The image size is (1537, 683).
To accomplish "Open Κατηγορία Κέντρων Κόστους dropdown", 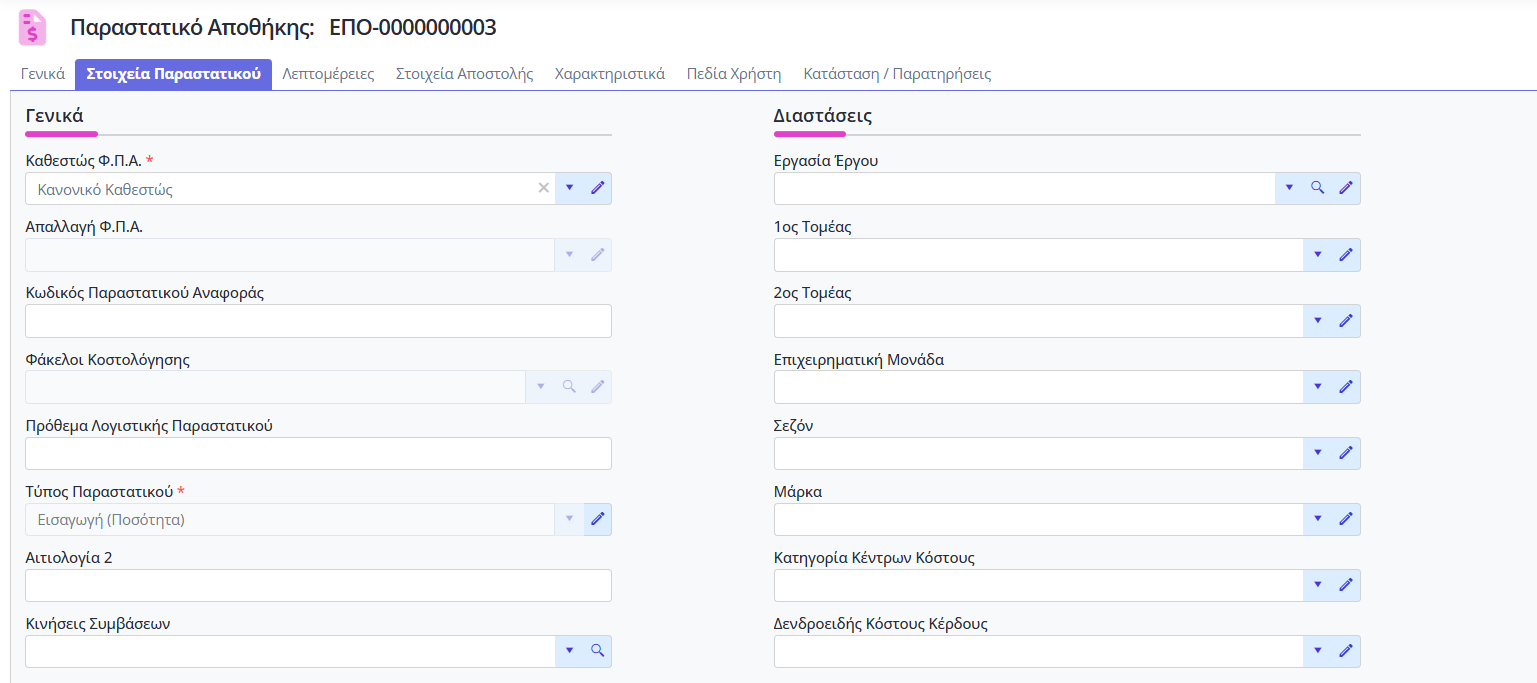I will (1317, 585).
